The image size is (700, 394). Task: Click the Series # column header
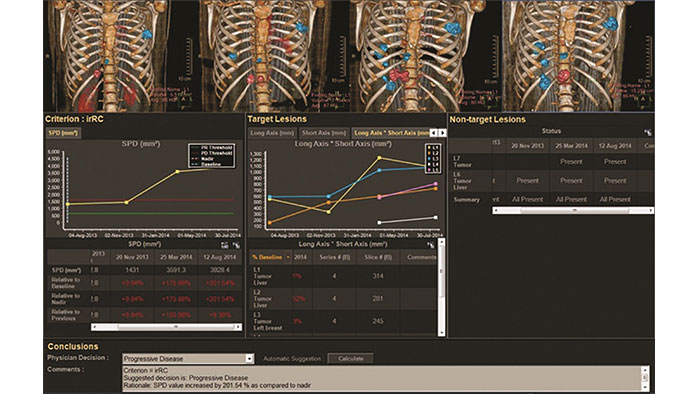click(x=334, y=257)
